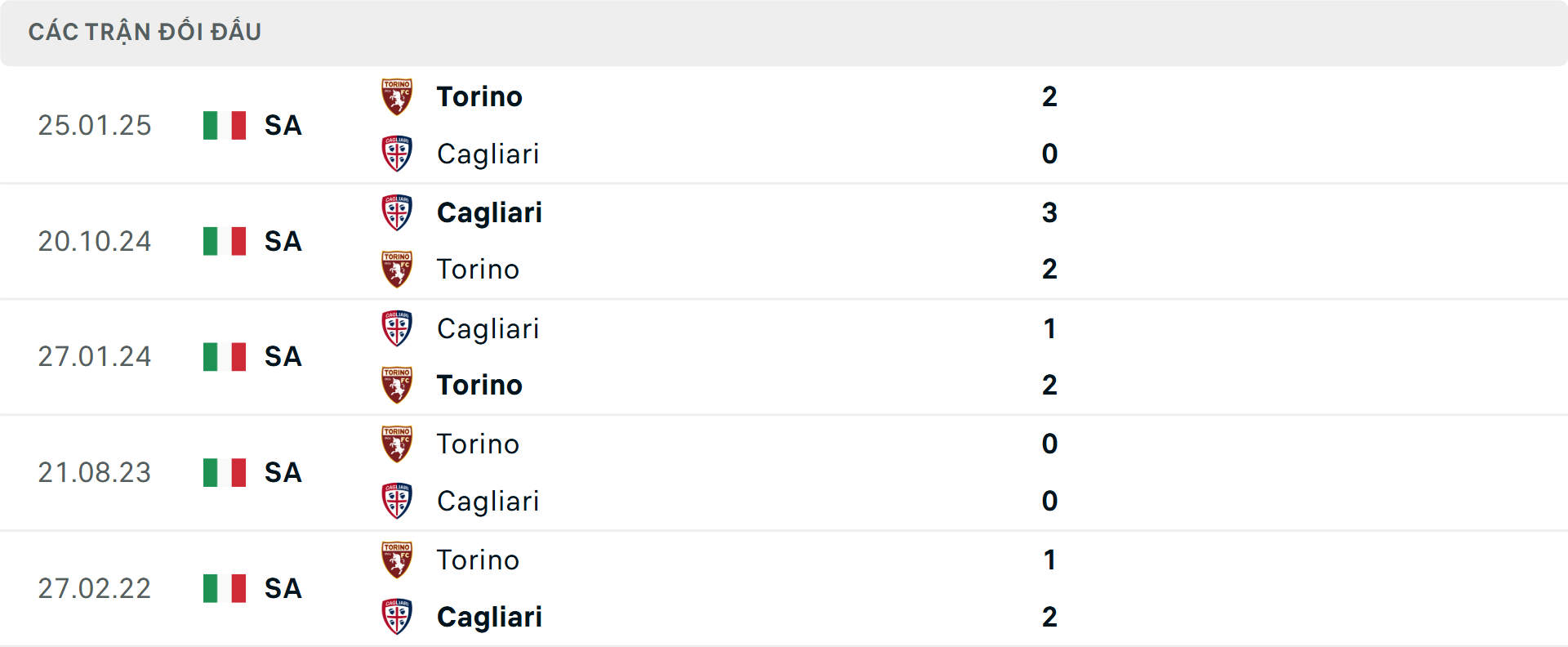Viewport: 1568px width, 647px height.
Task: Click the score 3 for Cagliari on 20.10.24
Action: 1050,212
